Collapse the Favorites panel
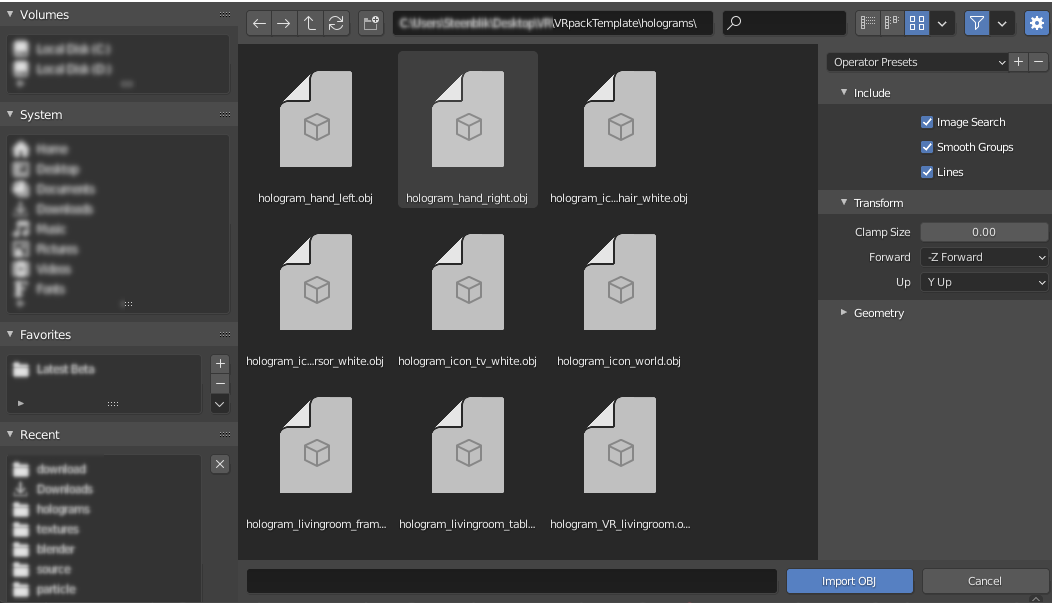Screen dimensions: 1052x603 10,334
